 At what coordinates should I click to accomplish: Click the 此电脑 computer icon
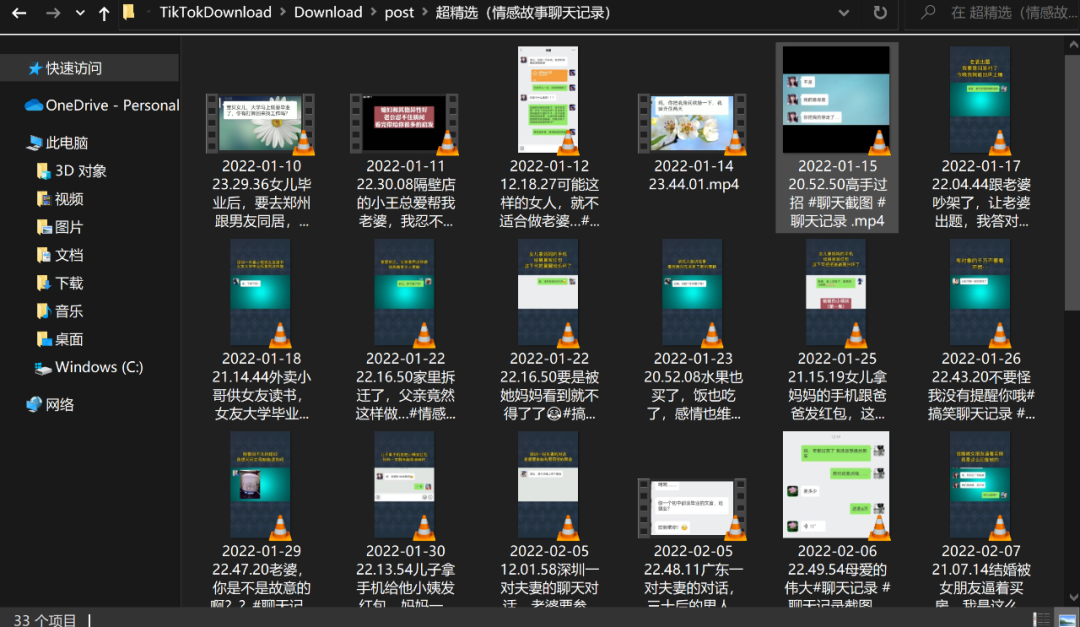[x=34, y=143]
